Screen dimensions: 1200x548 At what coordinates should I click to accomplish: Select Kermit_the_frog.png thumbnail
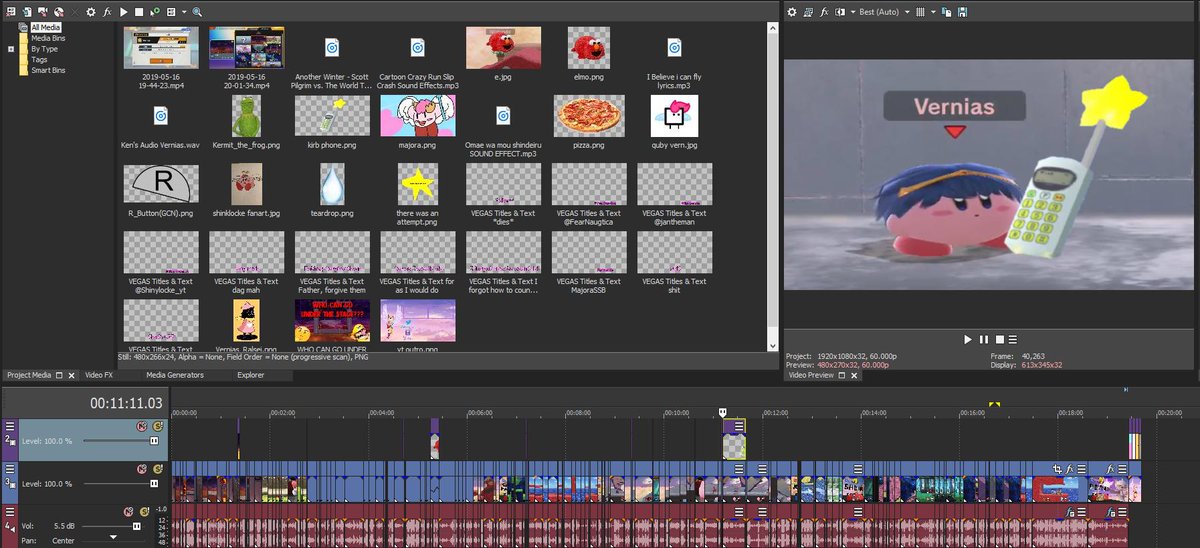246,116
